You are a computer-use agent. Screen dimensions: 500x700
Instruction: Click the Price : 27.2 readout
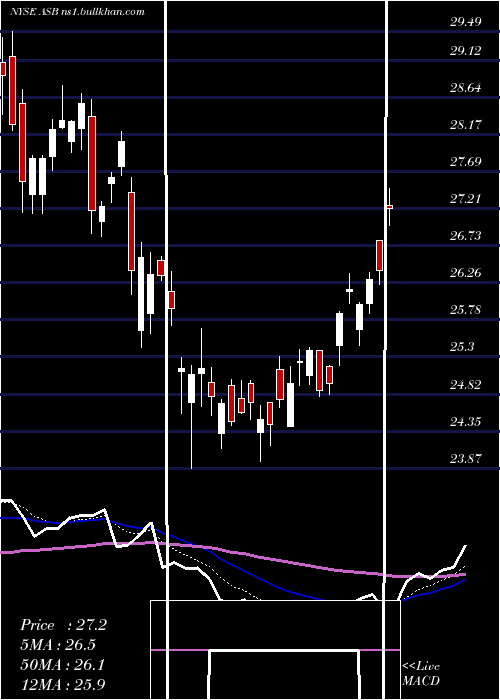pos(63,625)
